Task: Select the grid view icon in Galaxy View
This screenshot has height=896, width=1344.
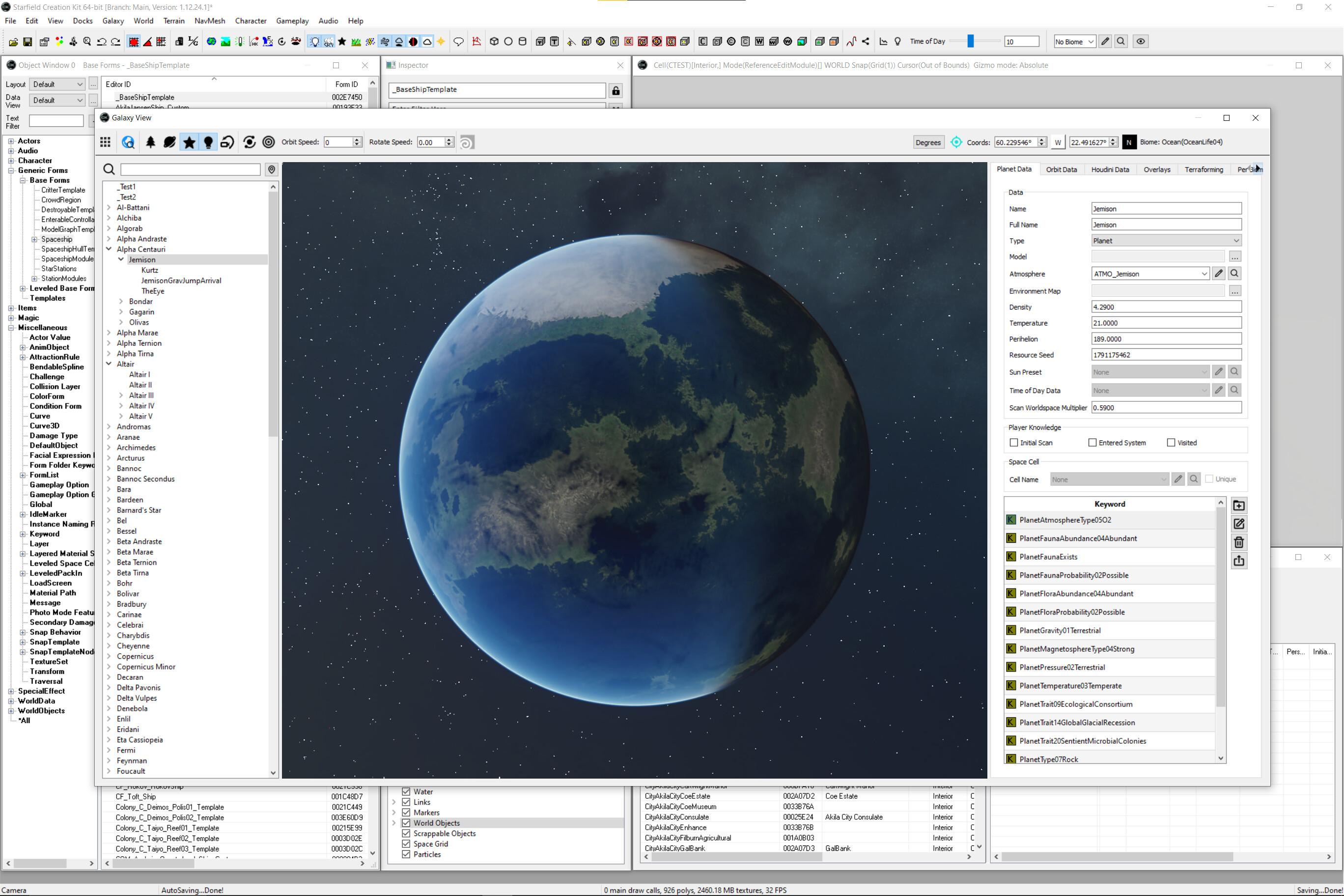Action: 105,142
